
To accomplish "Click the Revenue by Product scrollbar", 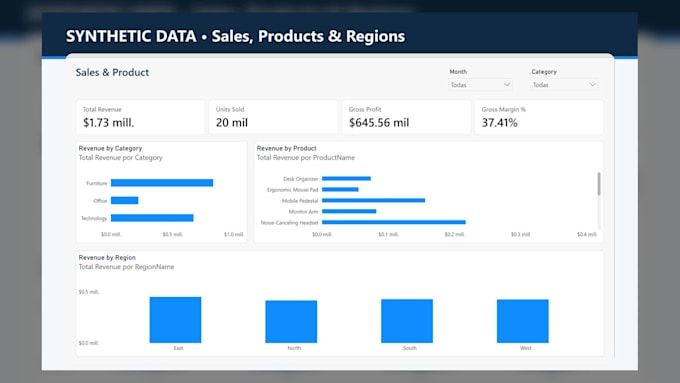I will point(599,184).
